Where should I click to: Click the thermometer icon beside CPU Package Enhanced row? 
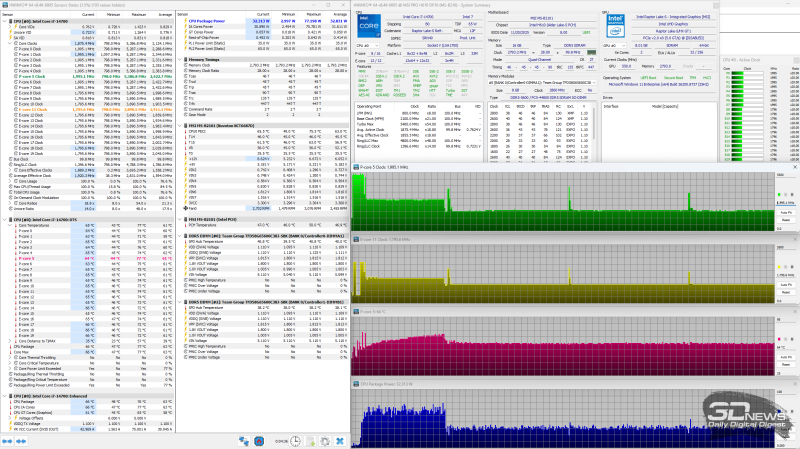click(x=10, y=402)
